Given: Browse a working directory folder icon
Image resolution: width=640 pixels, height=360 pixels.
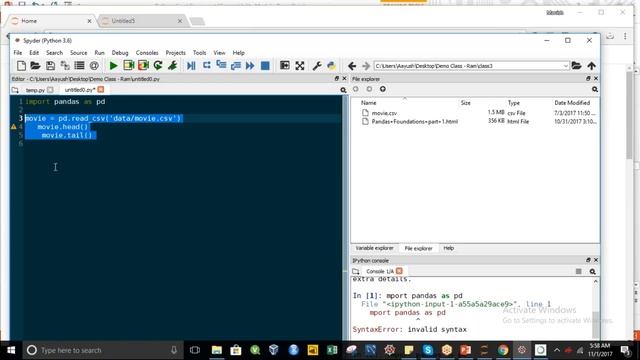Looking at the screenshot, I should pos(576,65).
